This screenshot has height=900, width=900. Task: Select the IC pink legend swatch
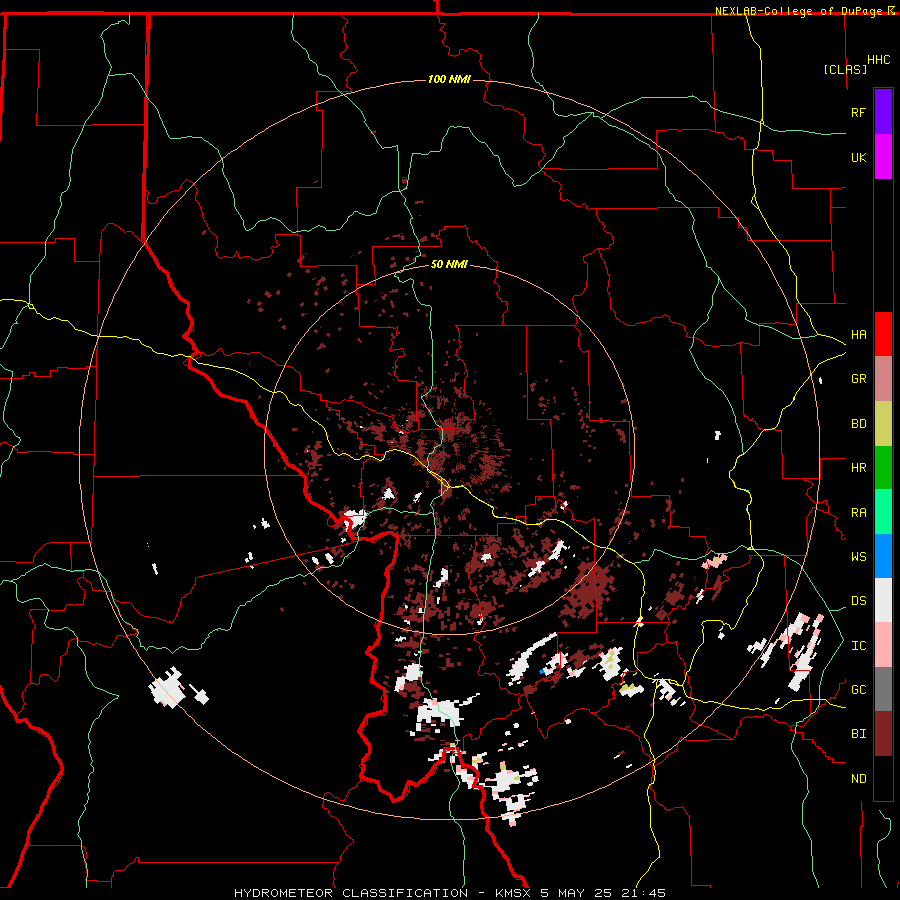click(x=883, y=645)
